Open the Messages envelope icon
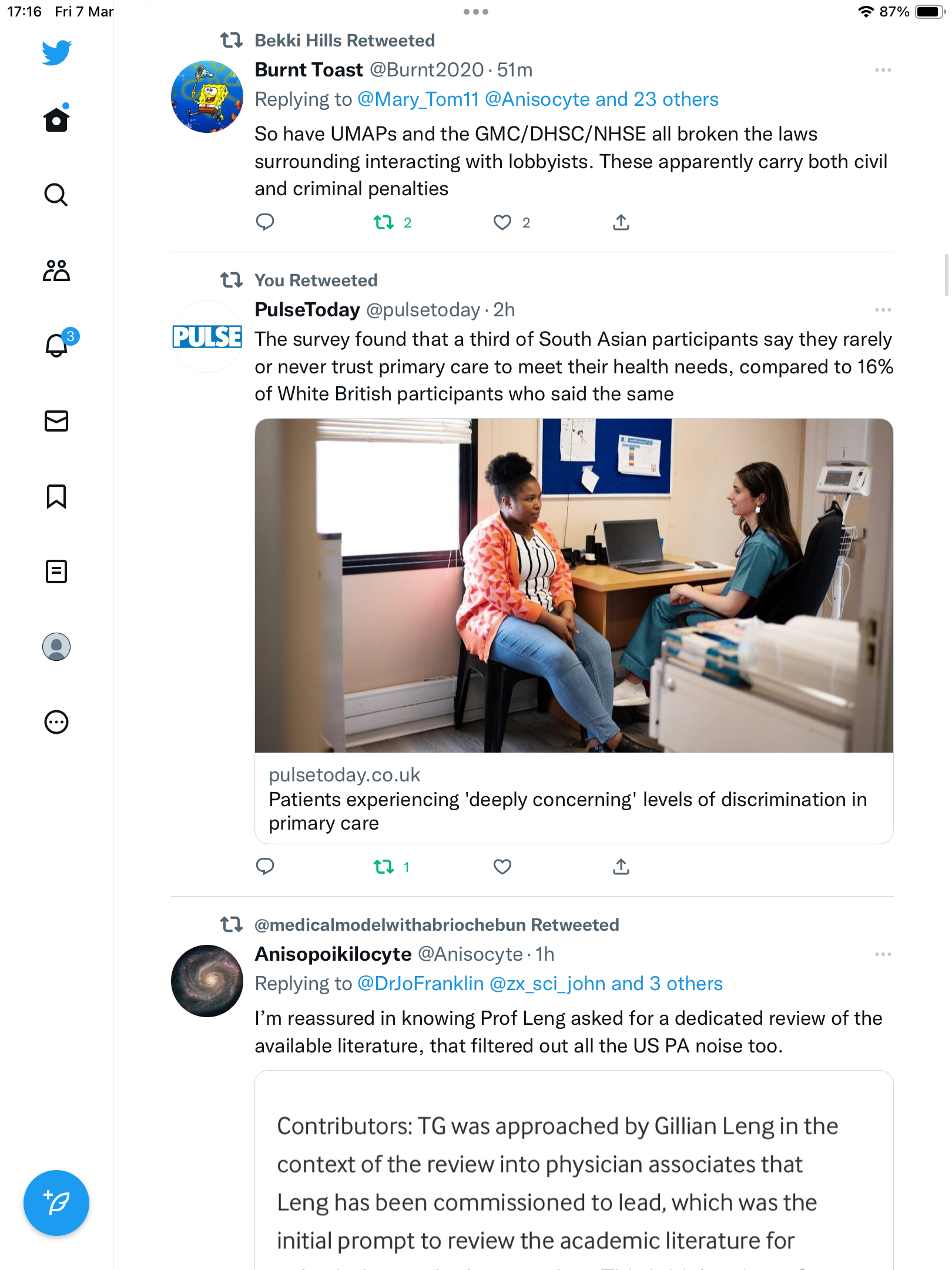 [x=56, y=421]
